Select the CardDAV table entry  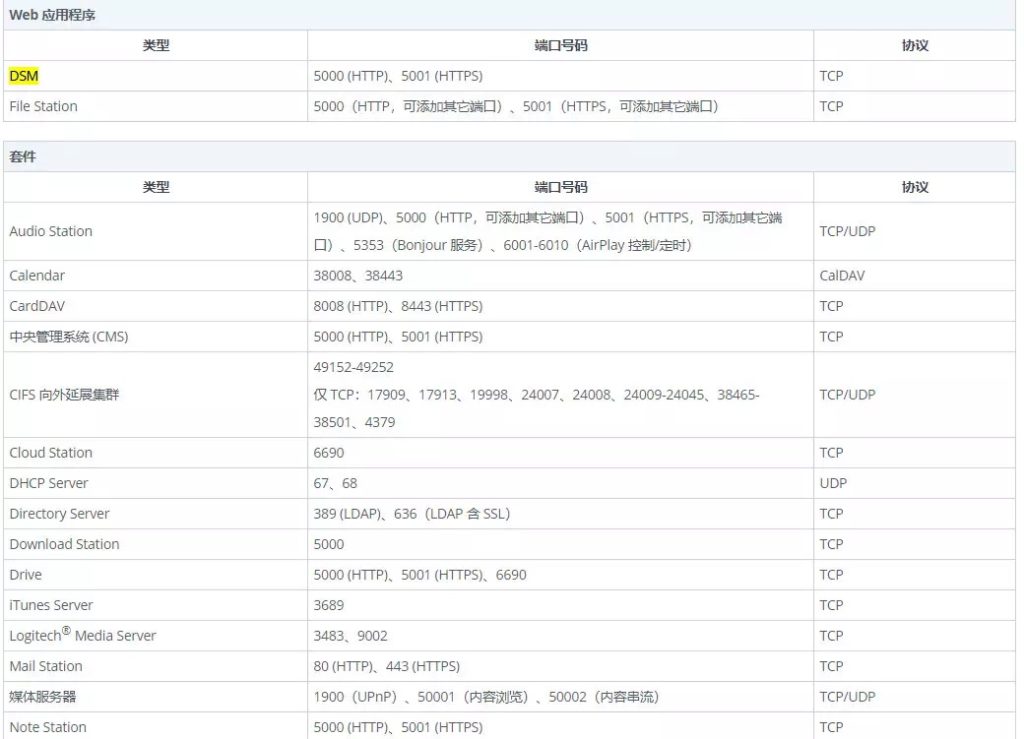coord(37,306)
